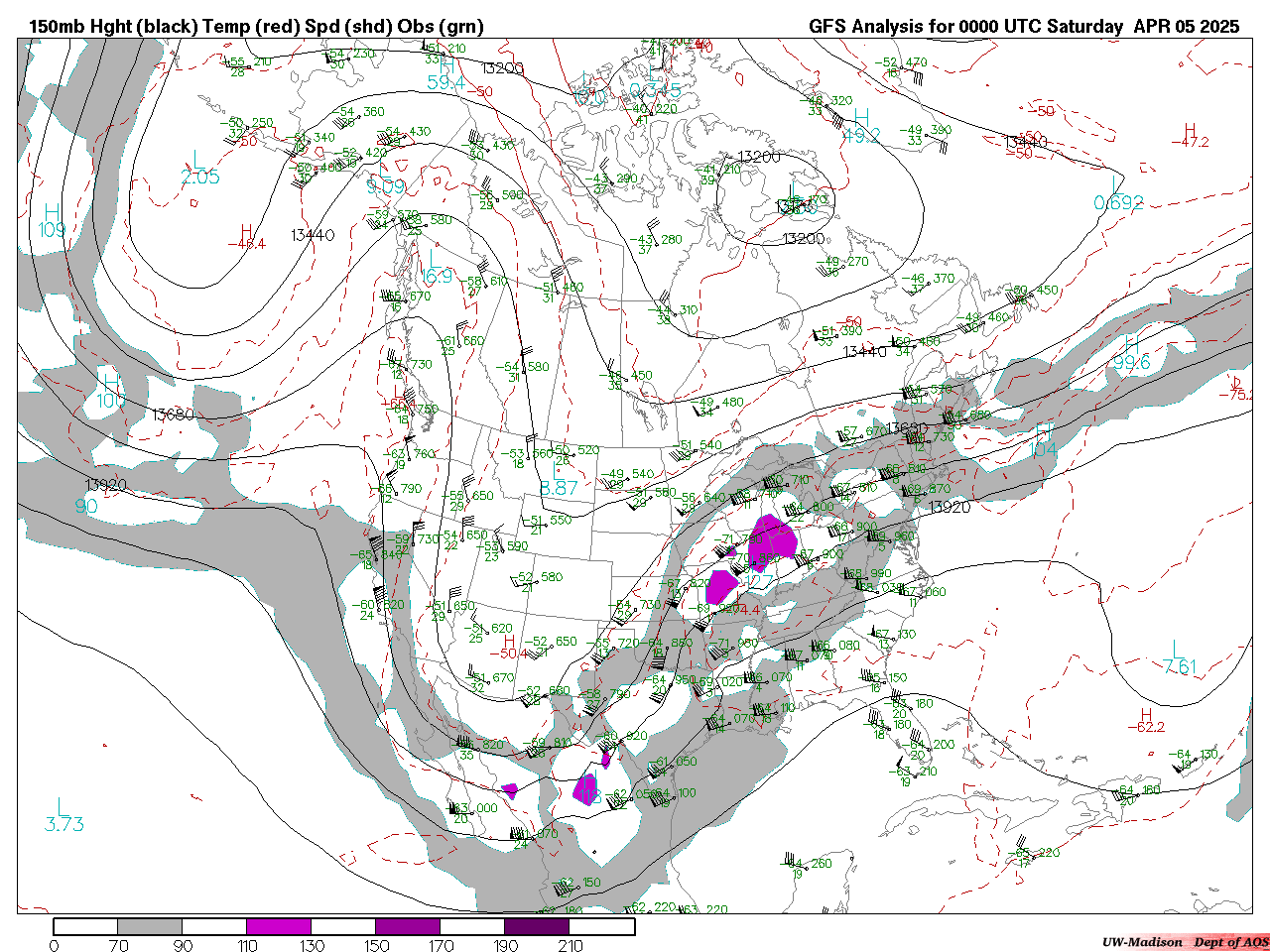Select the red H -48.4 temperature marker
Screen dimensions: 1270x952
(x=245, y=237)
